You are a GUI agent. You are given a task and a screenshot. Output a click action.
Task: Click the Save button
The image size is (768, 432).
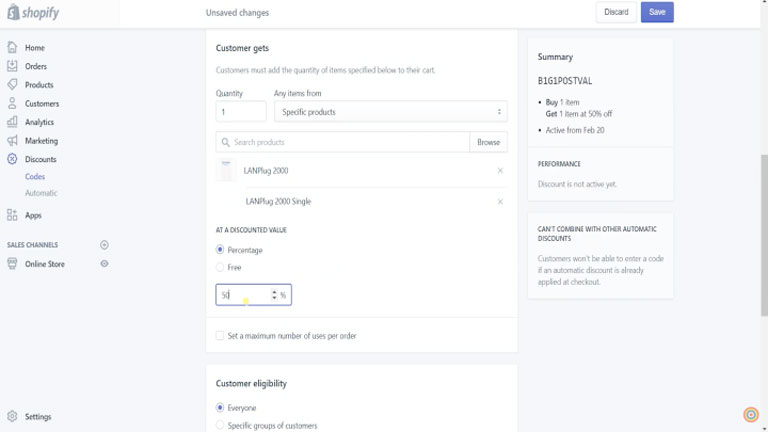657,12
